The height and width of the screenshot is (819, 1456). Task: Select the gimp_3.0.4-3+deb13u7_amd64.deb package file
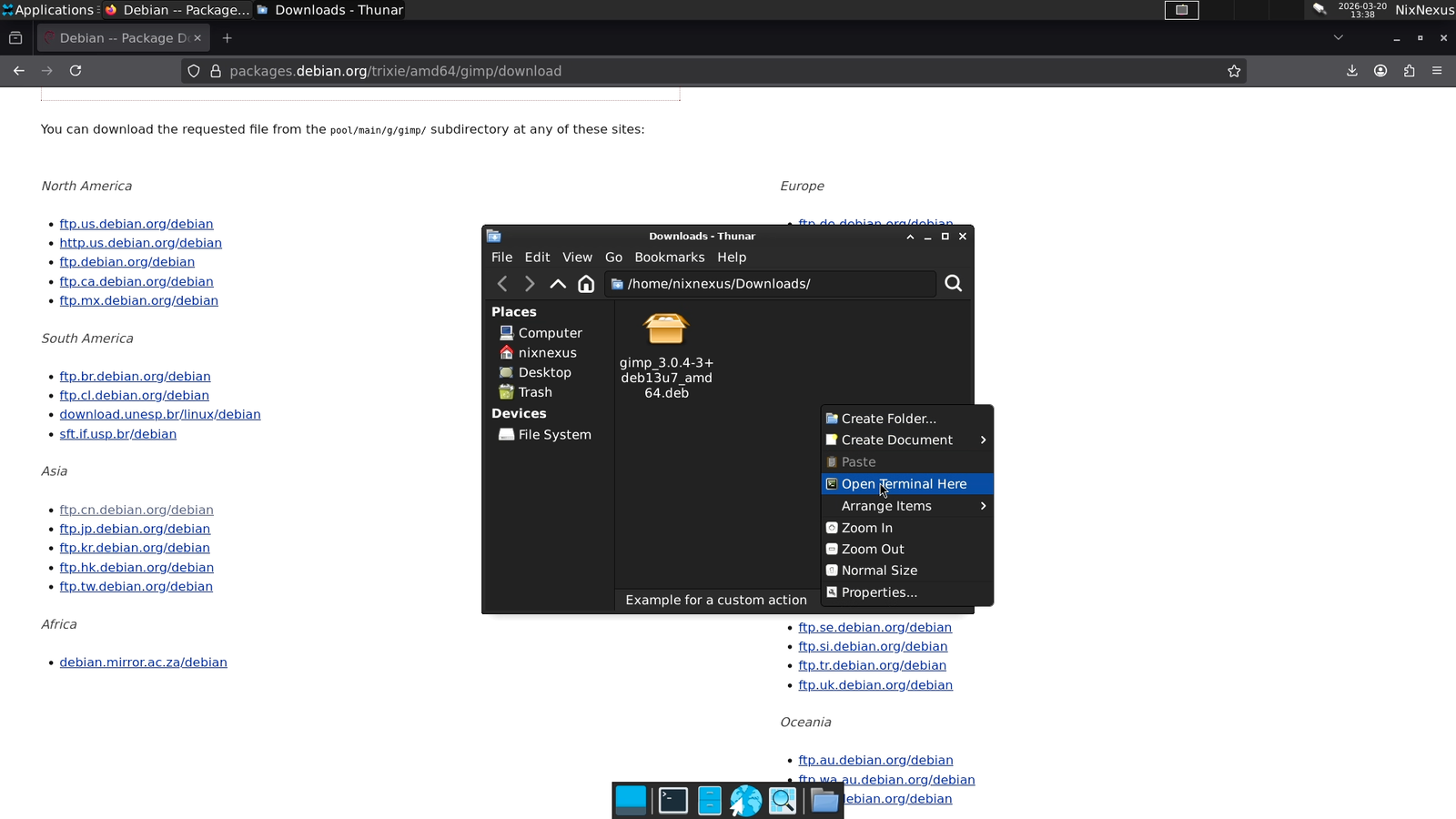click(666, 356)
